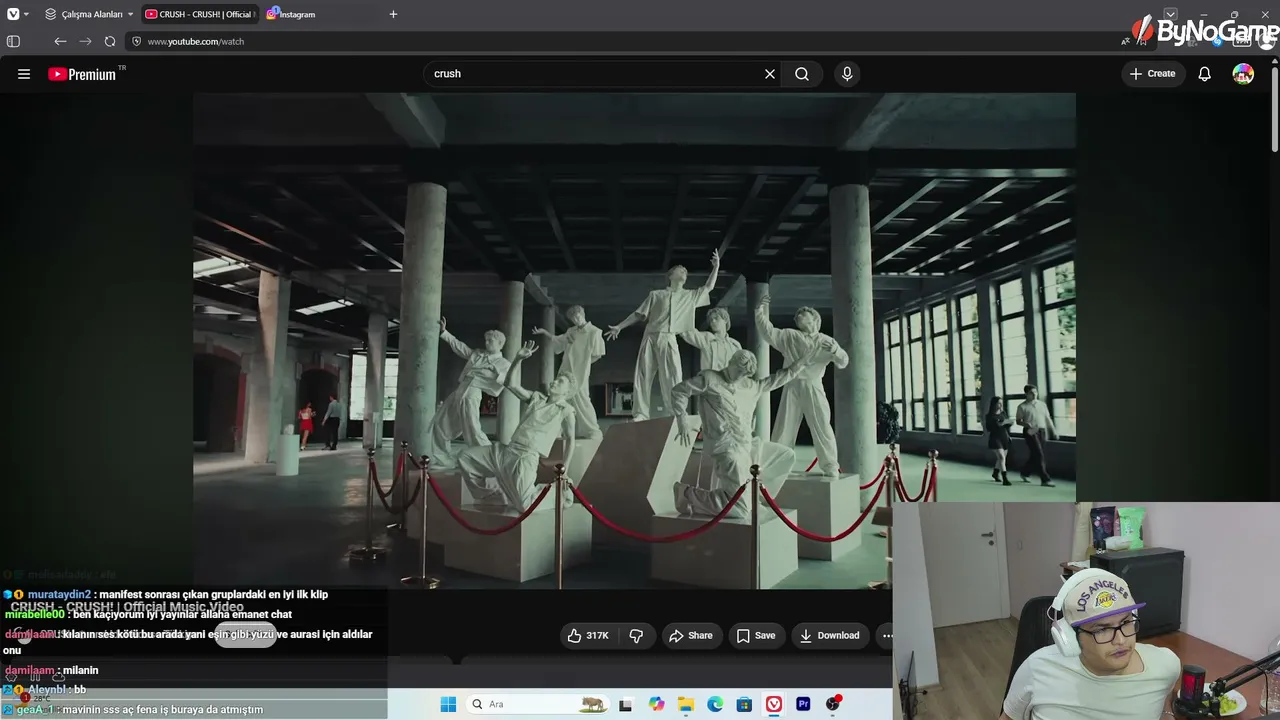Image resolution: width=1280 pixels, height=720 pixels.
Task: Launch Copilot from the taskbar
Action: click(x=656, y=704)
